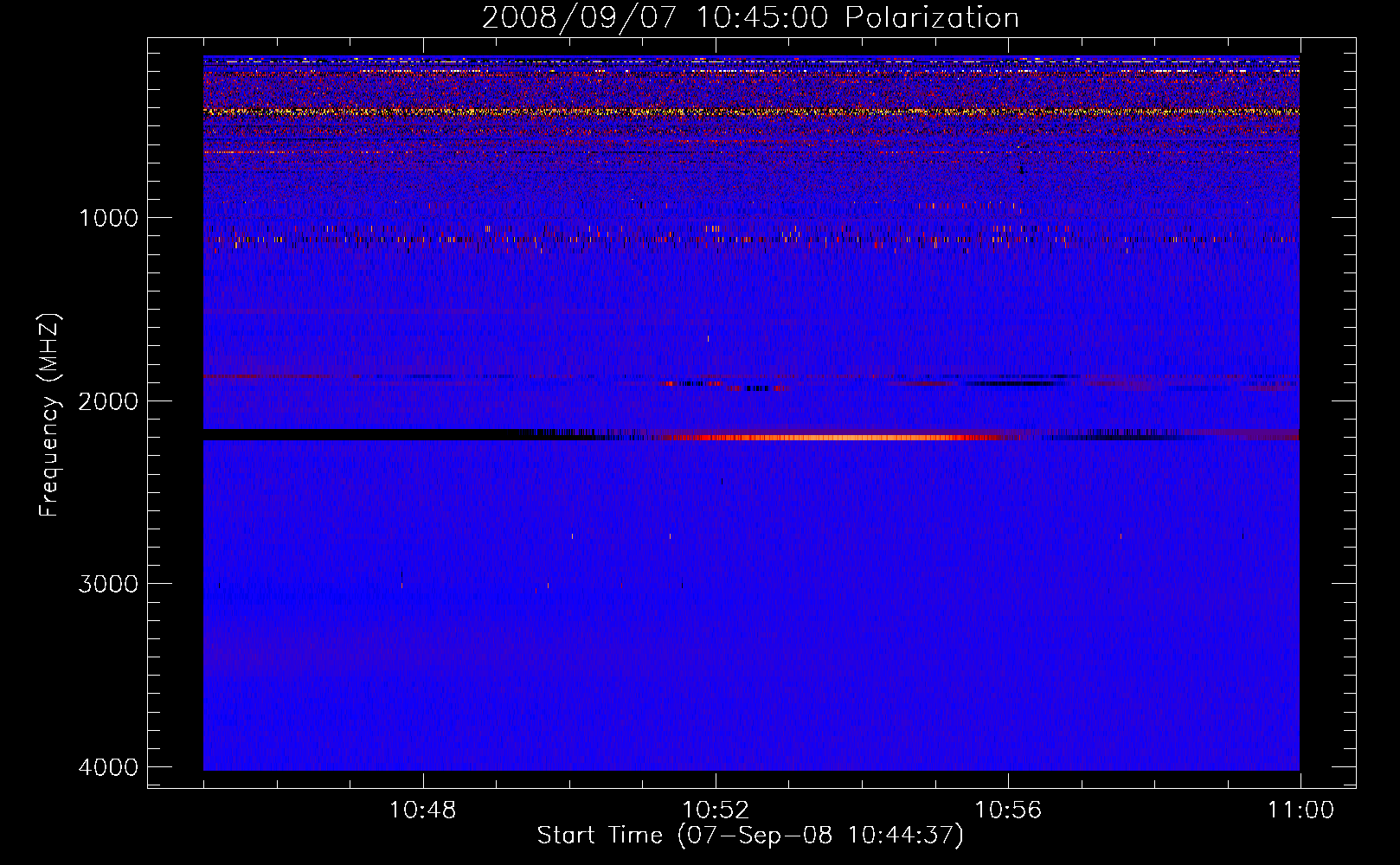Click the 10:56 time tick label
The height and width of the screenshot is (865, 1400).
coord(1008,811)
